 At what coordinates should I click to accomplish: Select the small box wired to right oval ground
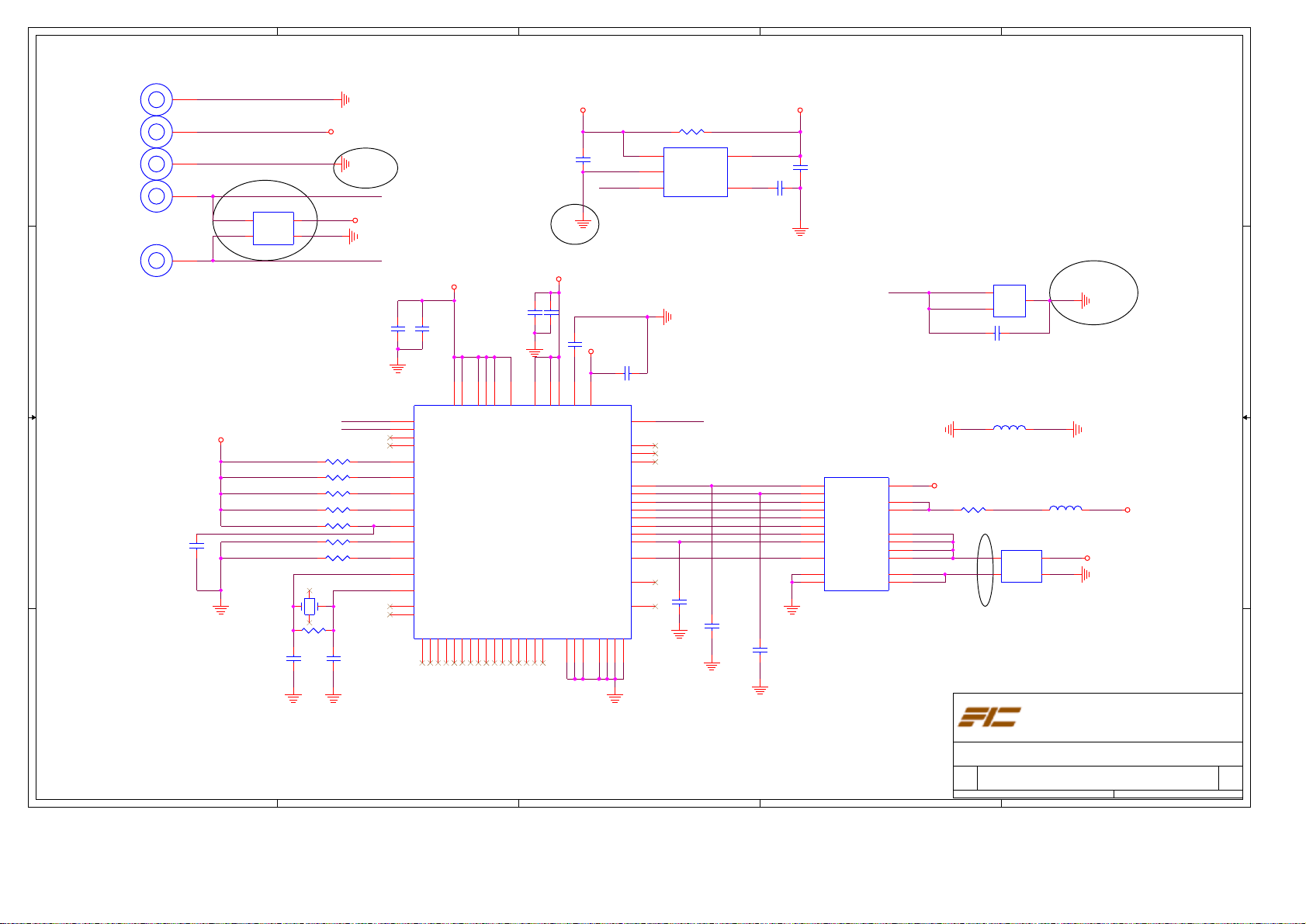pyautogui.click(x=1009, y=301)
